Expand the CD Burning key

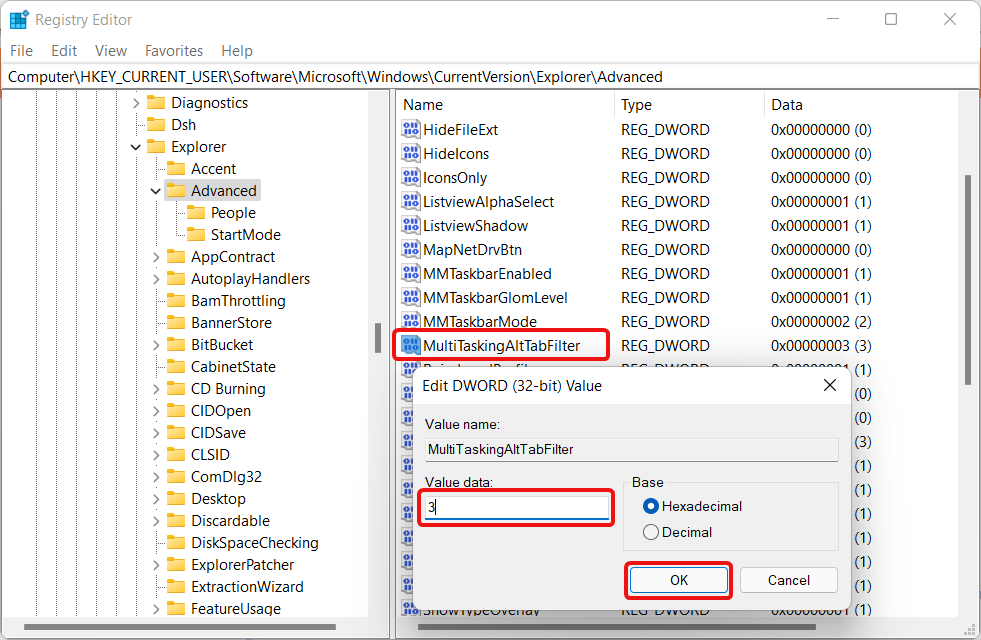pyautogui.click(x=156, y=389)
